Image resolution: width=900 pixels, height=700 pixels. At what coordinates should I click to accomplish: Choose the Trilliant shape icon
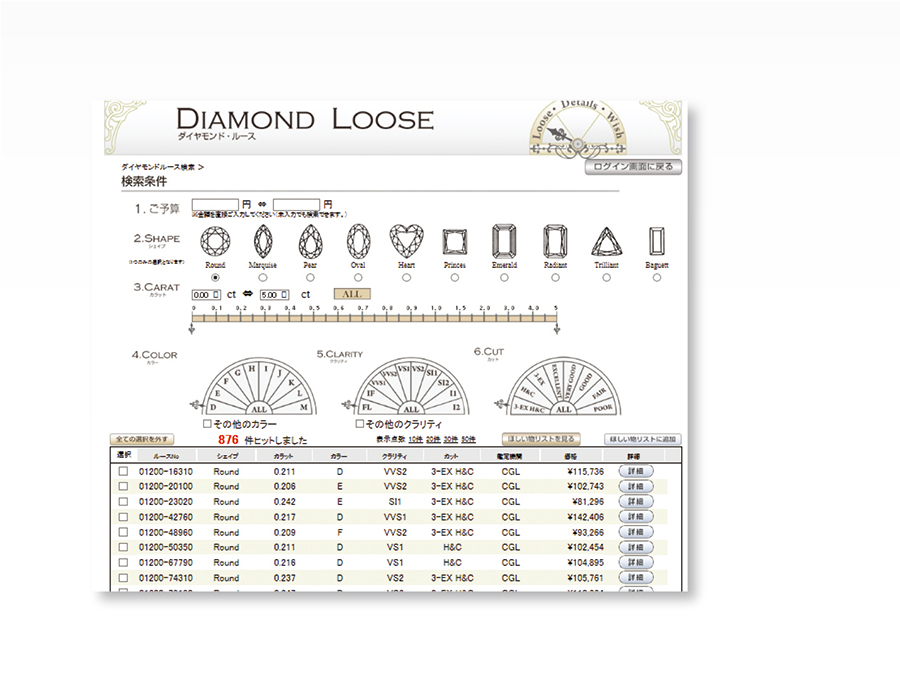click(605, 242)
